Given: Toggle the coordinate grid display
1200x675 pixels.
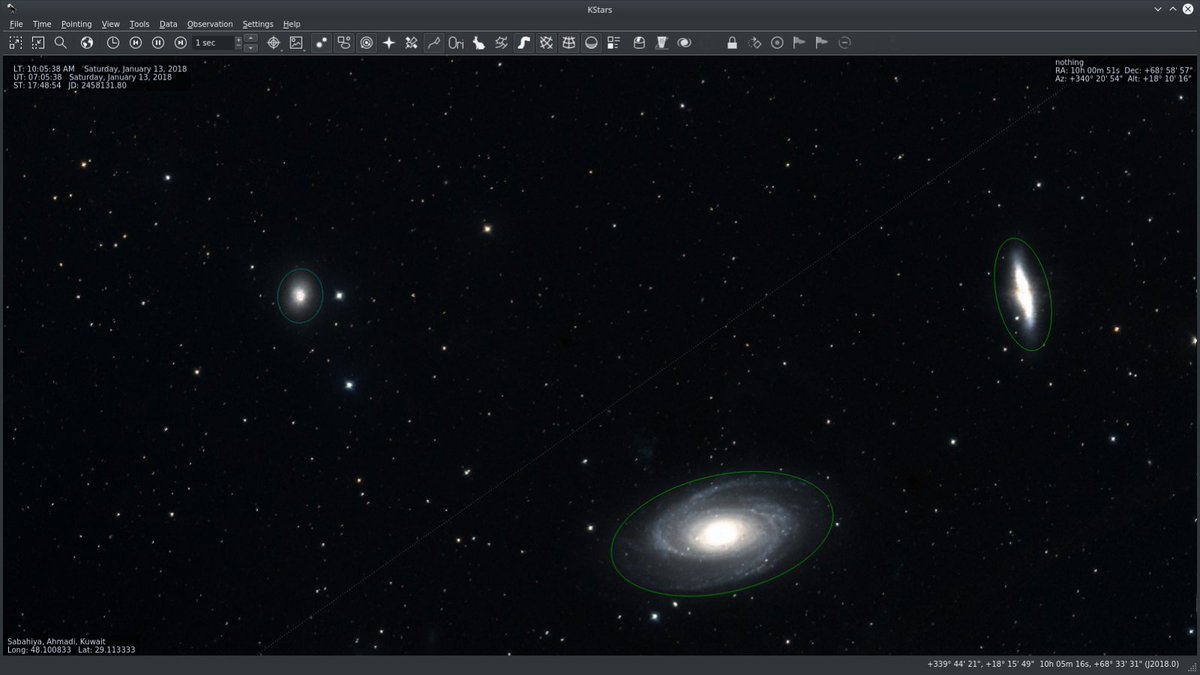Looking at the screenshot, I should point(567,42).
